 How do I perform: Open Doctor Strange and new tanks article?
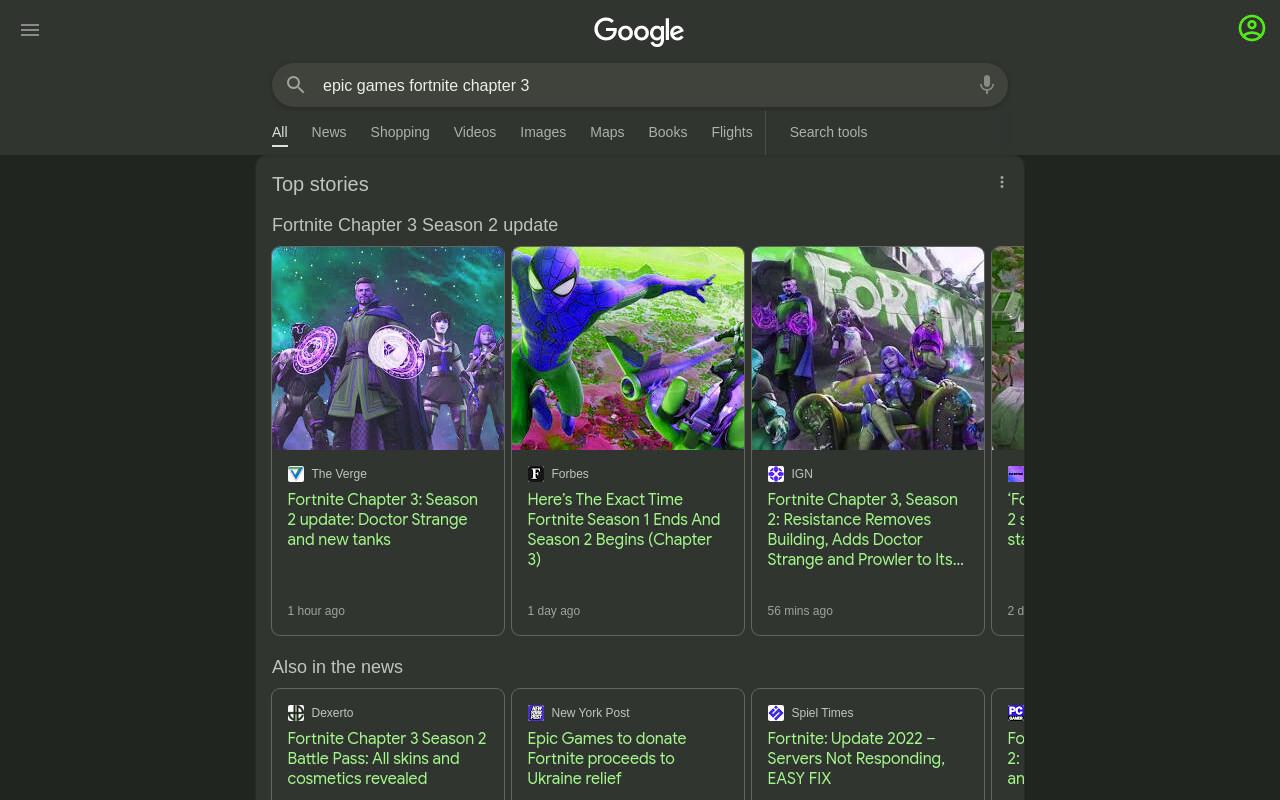[383, 520]
